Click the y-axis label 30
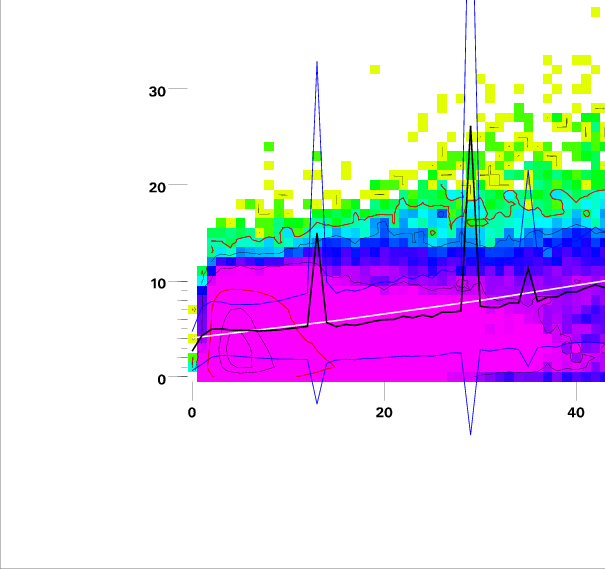605x569 pixels. (x=156, y=91)
